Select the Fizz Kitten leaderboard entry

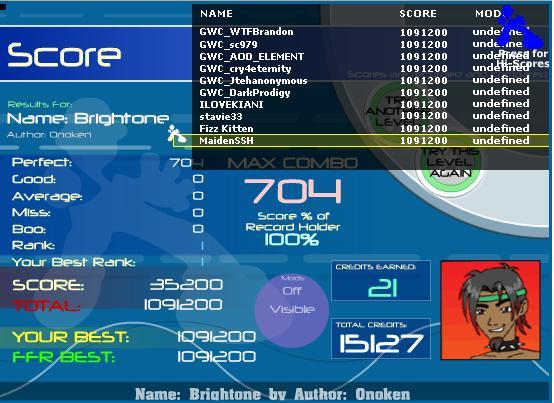pyautogui.click(x=371, y=129)
